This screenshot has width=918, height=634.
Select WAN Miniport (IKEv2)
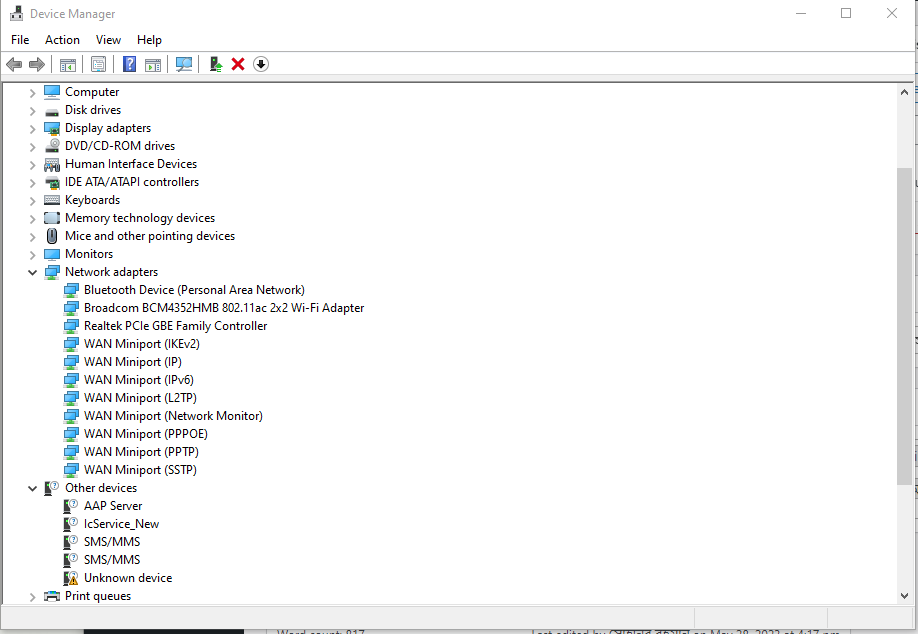coord(142,344)
